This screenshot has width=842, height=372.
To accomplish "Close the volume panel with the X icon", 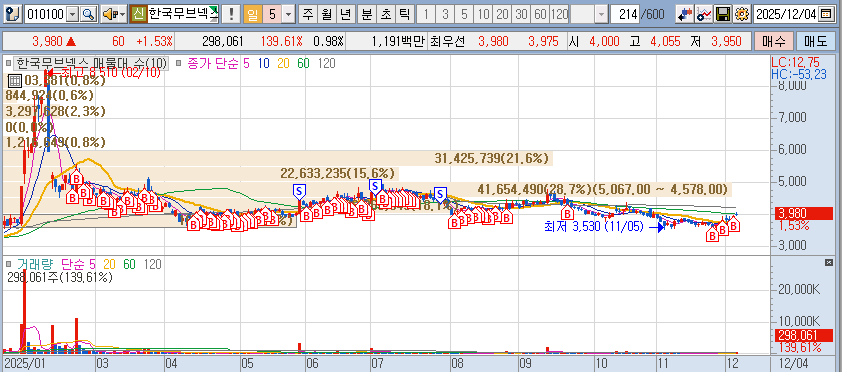I will [828, 262].
